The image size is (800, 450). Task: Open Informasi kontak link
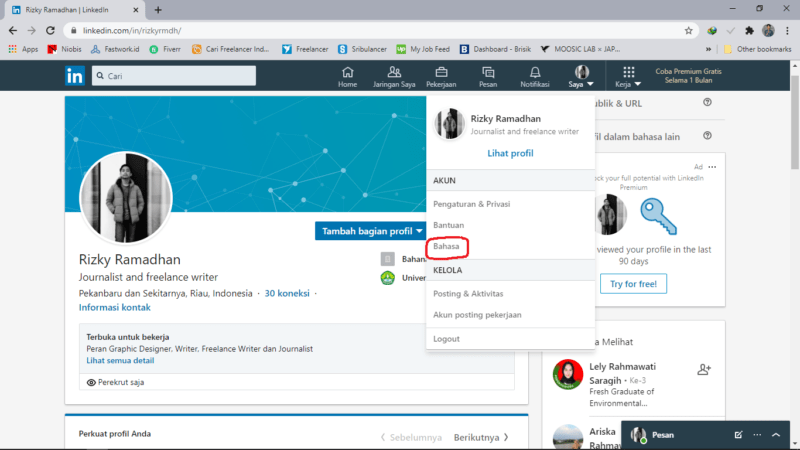[114, 307]
